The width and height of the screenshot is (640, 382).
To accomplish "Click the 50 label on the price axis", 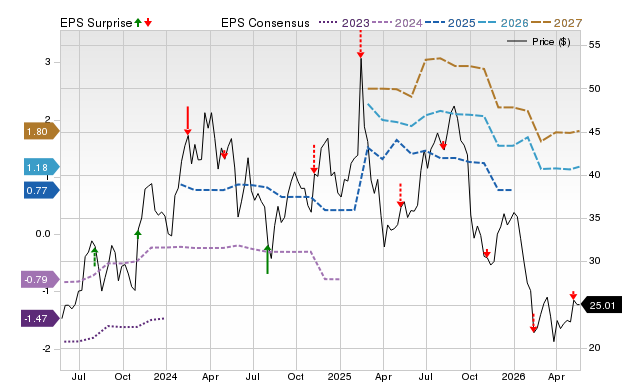I will click(x=594, y=88).
